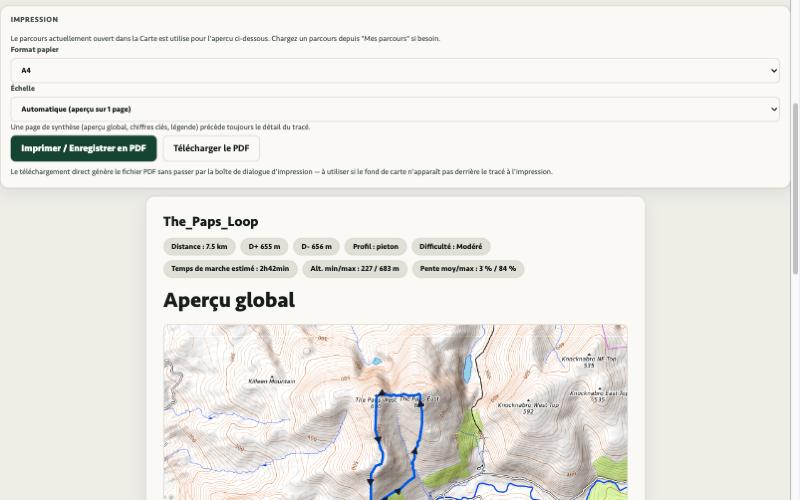Click the page vertical scrollbar thumb
800x500 pixels.
[795, 189]
